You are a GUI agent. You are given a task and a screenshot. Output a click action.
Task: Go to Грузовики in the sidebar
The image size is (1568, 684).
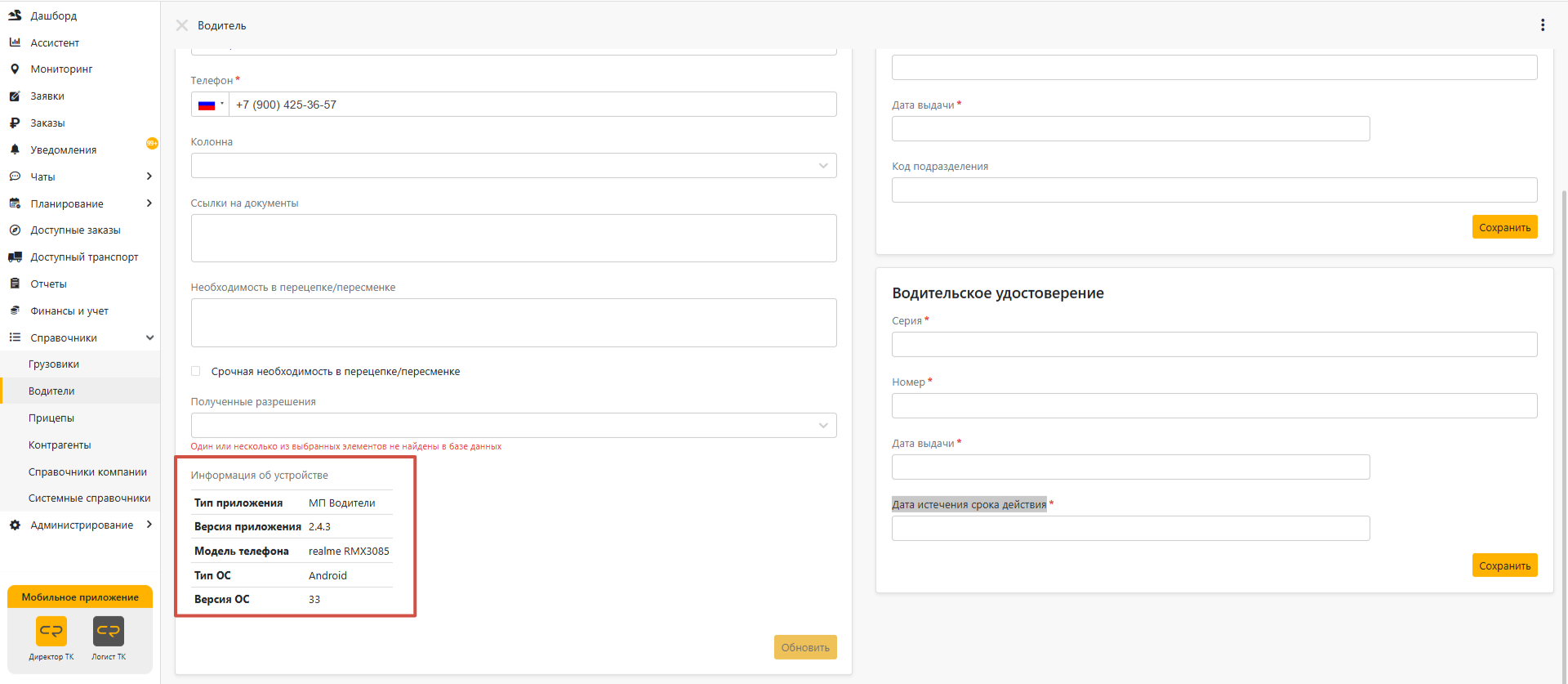click(54, 364)
